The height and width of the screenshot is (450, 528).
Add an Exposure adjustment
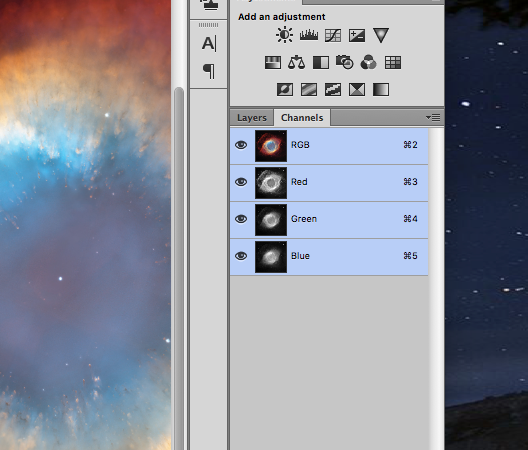click(x=357, y=35)
